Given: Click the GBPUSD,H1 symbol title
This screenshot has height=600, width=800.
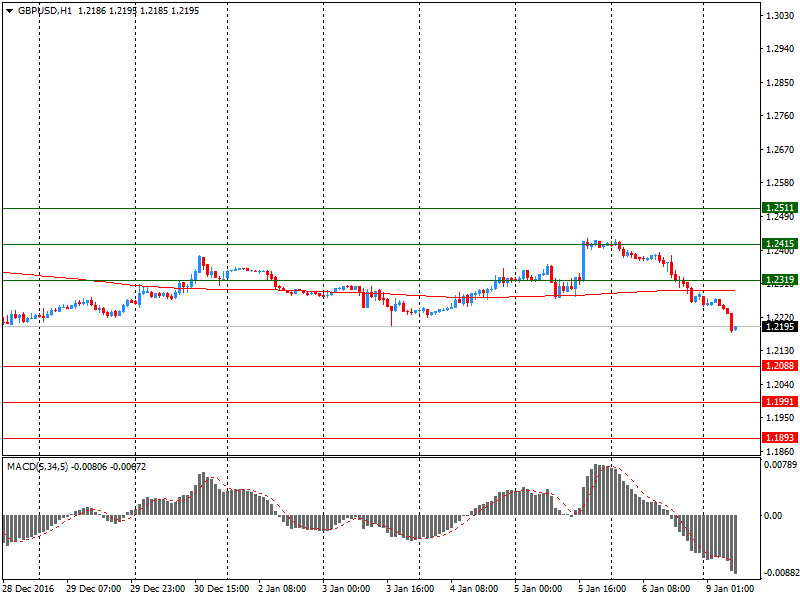Looking at the screenshot, I should 44,11.
